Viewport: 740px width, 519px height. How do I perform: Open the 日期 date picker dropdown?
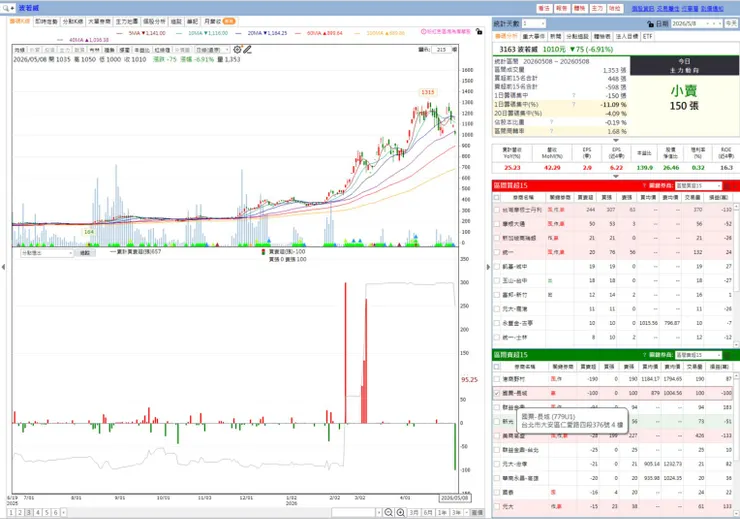point(707,24)
